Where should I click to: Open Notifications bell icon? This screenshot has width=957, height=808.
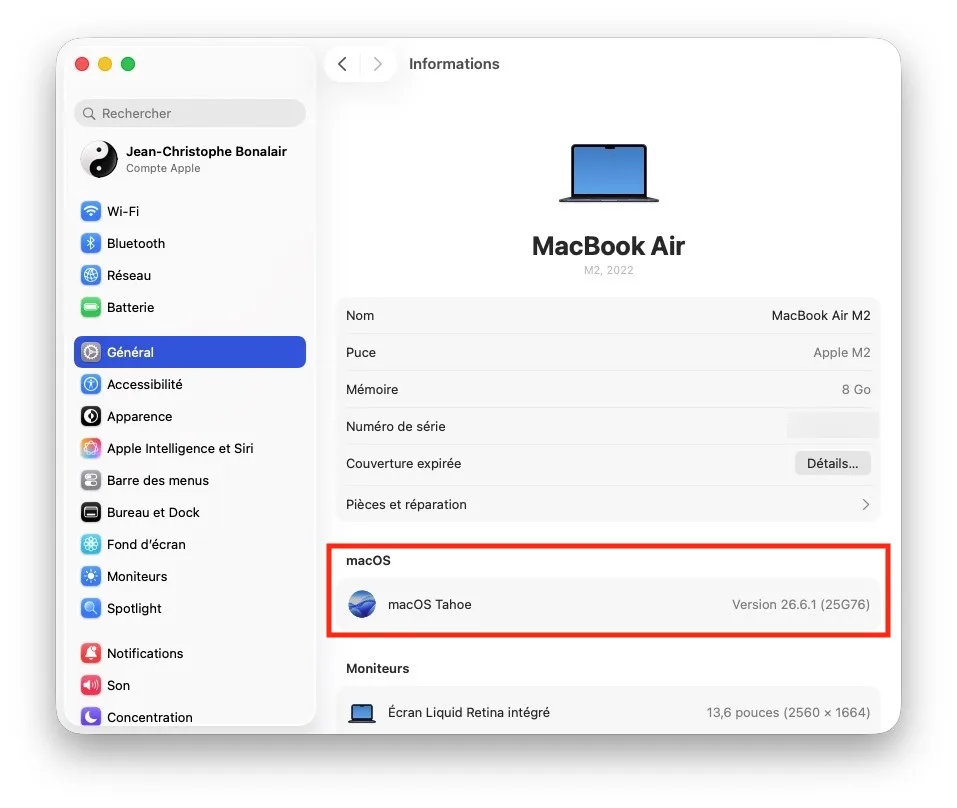[x=91, y=653]
